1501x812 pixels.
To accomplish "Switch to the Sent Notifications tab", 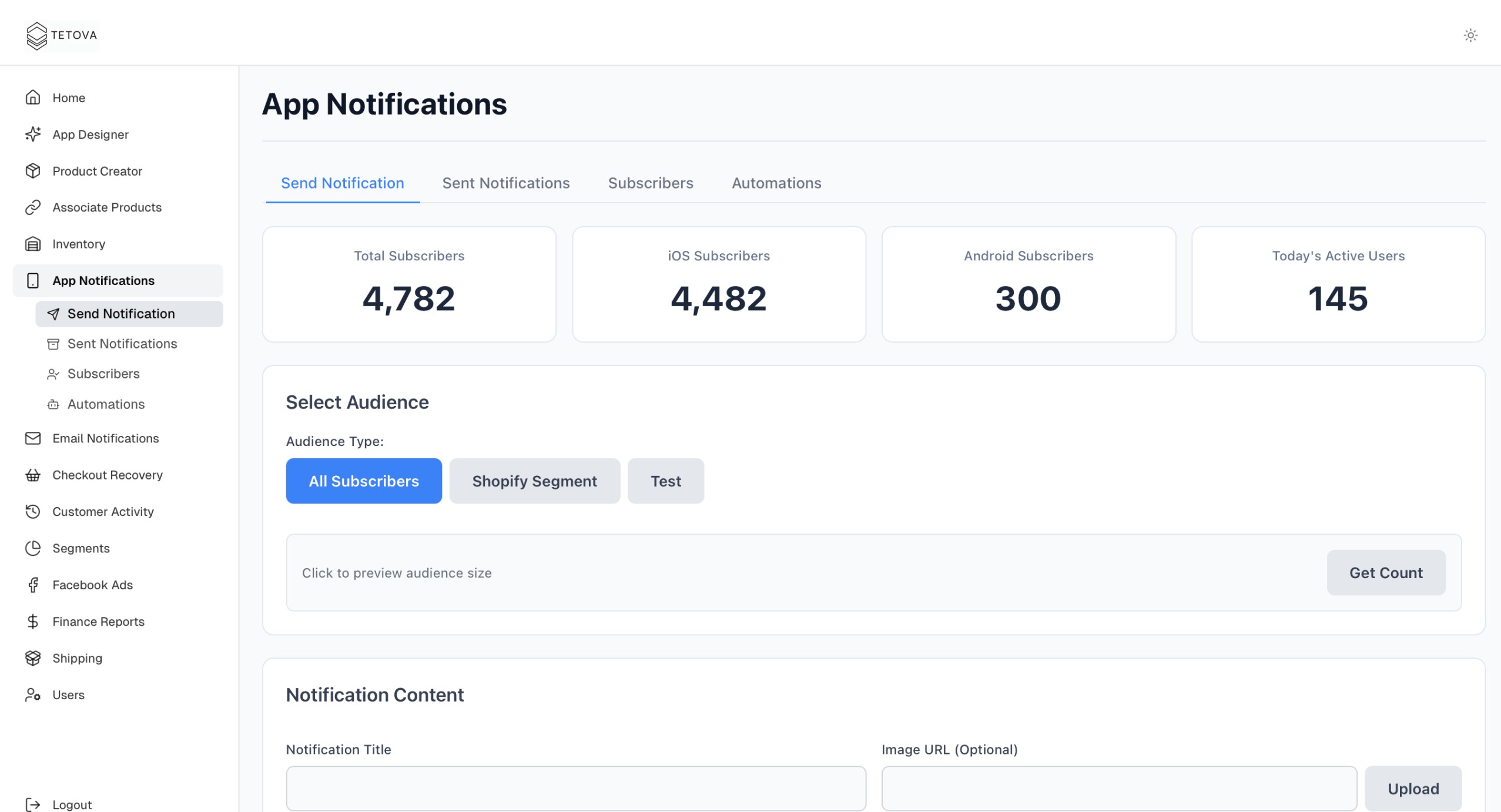I will coord(505,183).
